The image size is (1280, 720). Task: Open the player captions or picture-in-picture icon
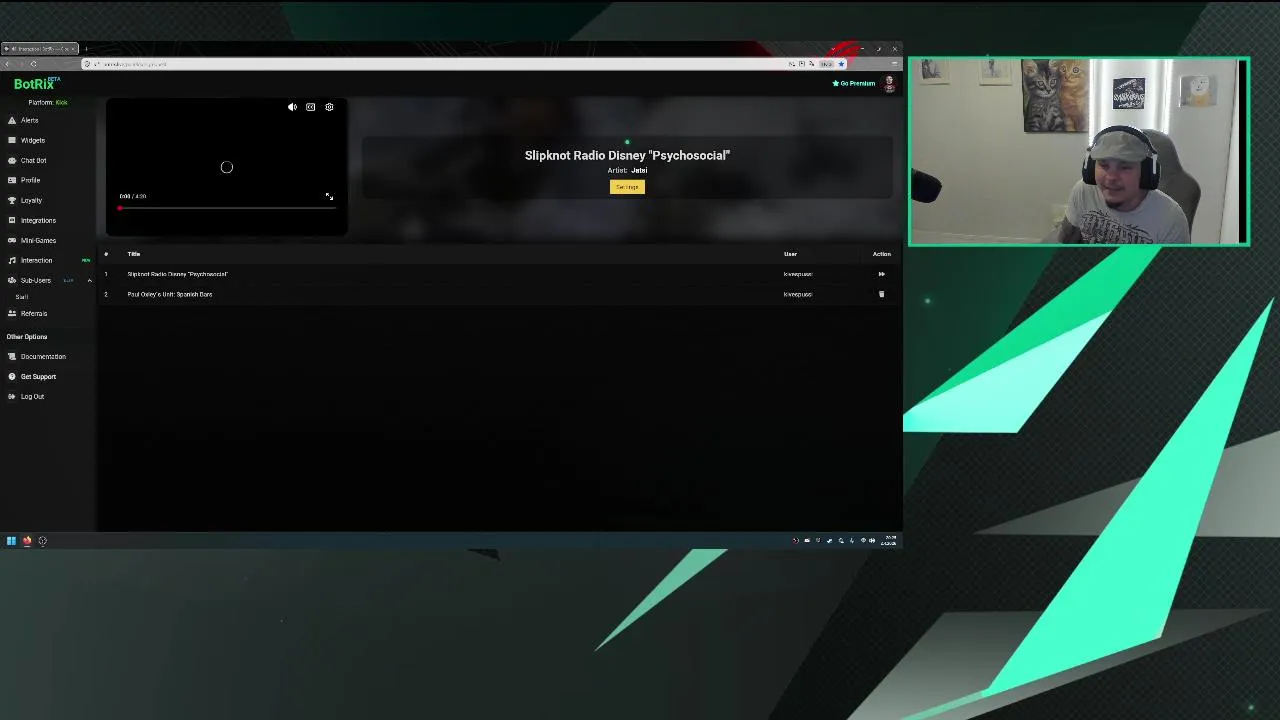[x=310, y=107]
